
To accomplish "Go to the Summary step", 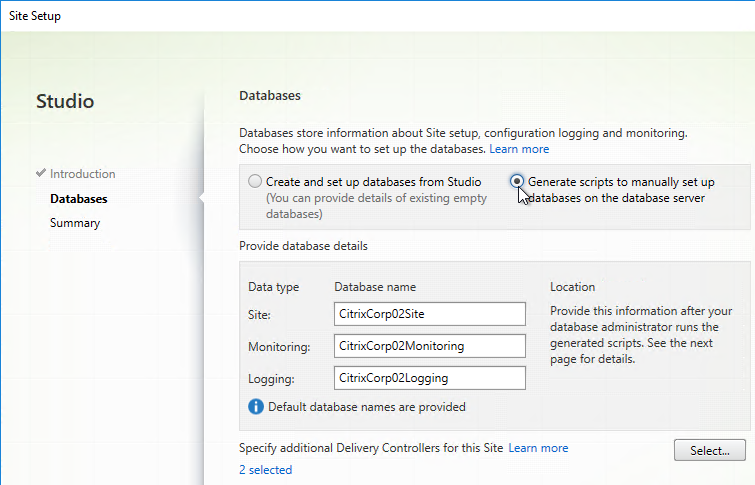I will coord(75,223).
